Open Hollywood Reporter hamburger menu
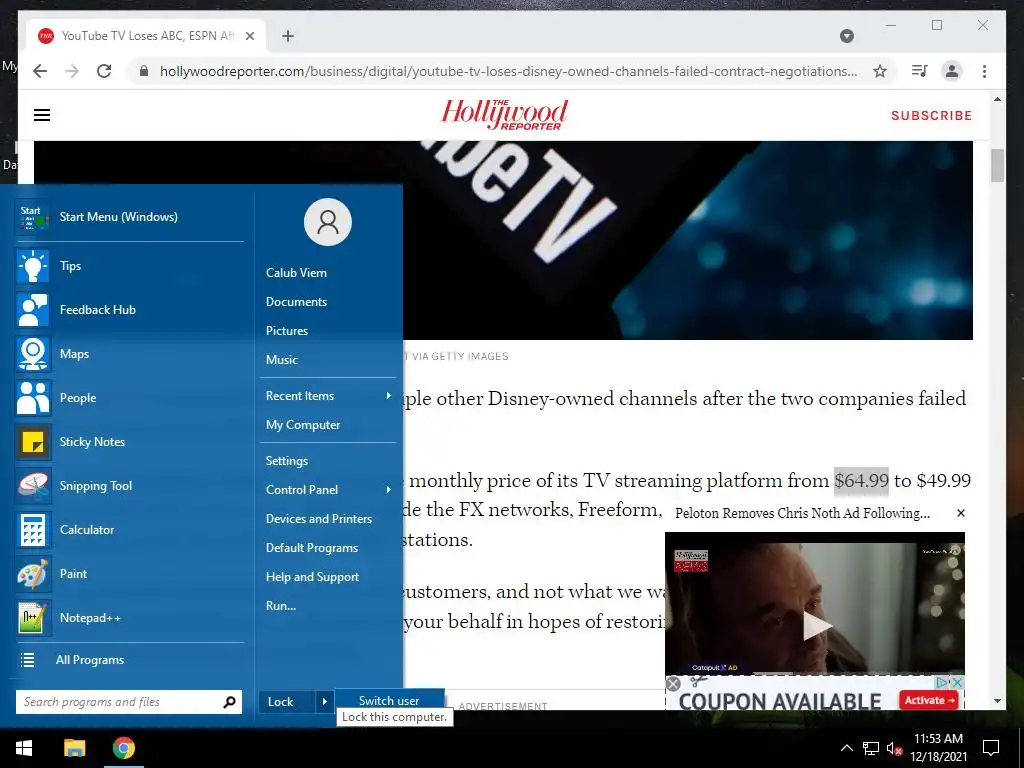This screenshot has height=768, width=1024. point(42,115)
